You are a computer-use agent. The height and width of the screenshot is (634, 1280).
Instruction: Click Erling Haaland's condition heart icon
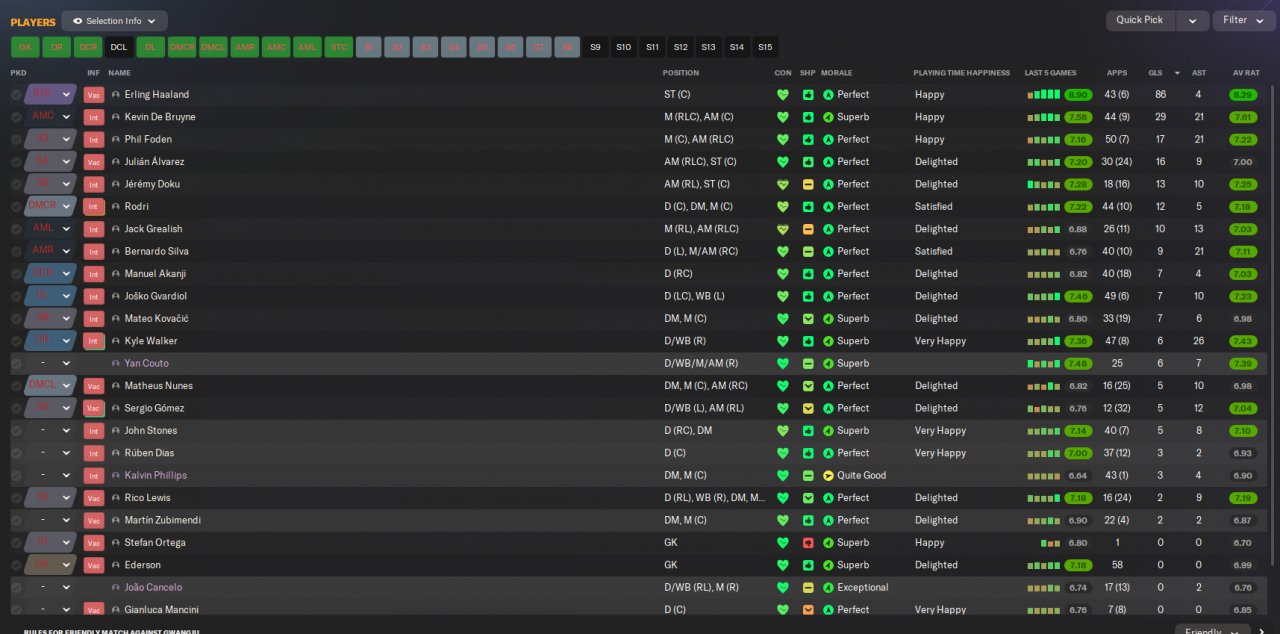click(783, 95)
